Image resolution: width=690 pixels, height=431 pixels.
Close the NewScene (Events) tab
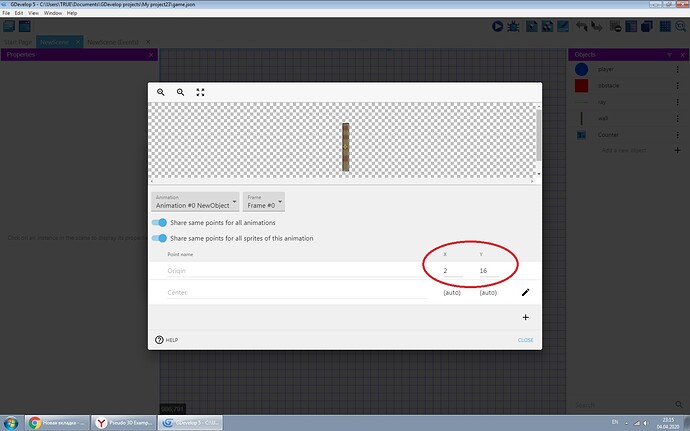click(148, 42)
